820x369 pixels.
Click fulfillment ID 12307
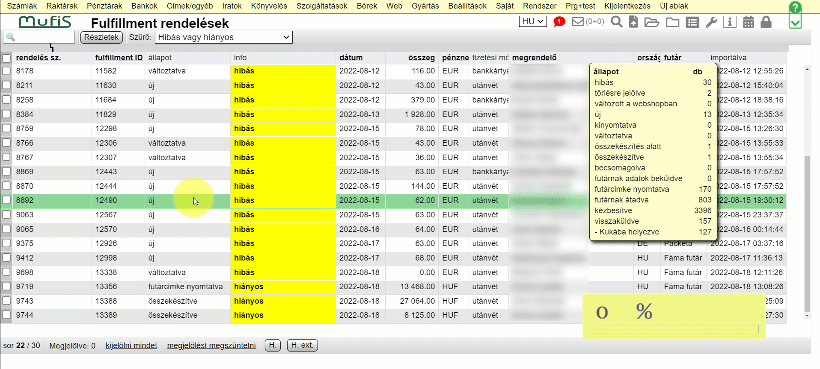(x=106, y=157)
